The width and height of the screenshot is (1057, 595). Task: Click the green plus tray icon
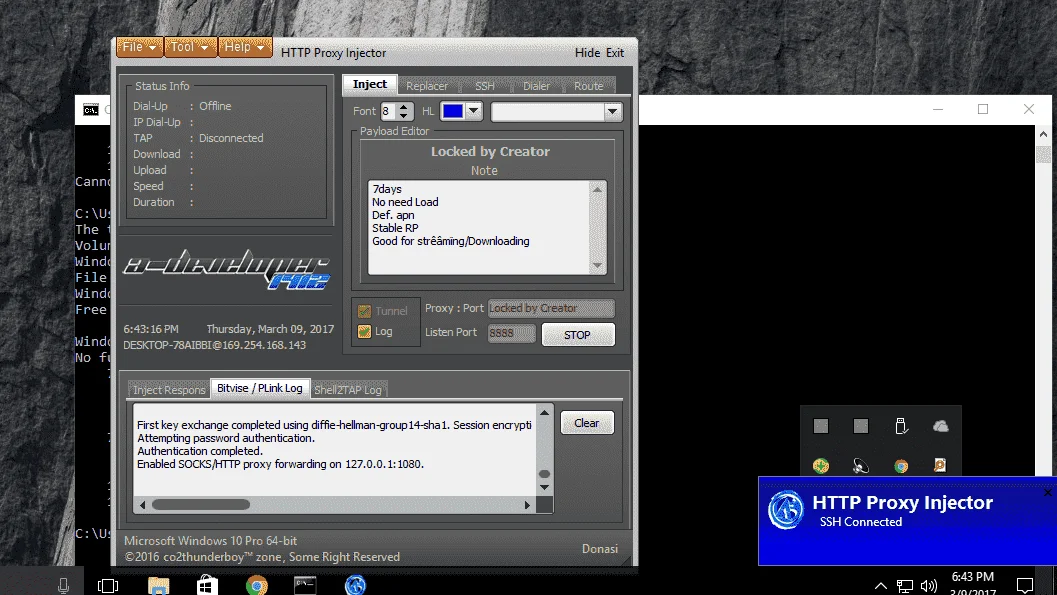pyautogui.click(x=820, y=466)
